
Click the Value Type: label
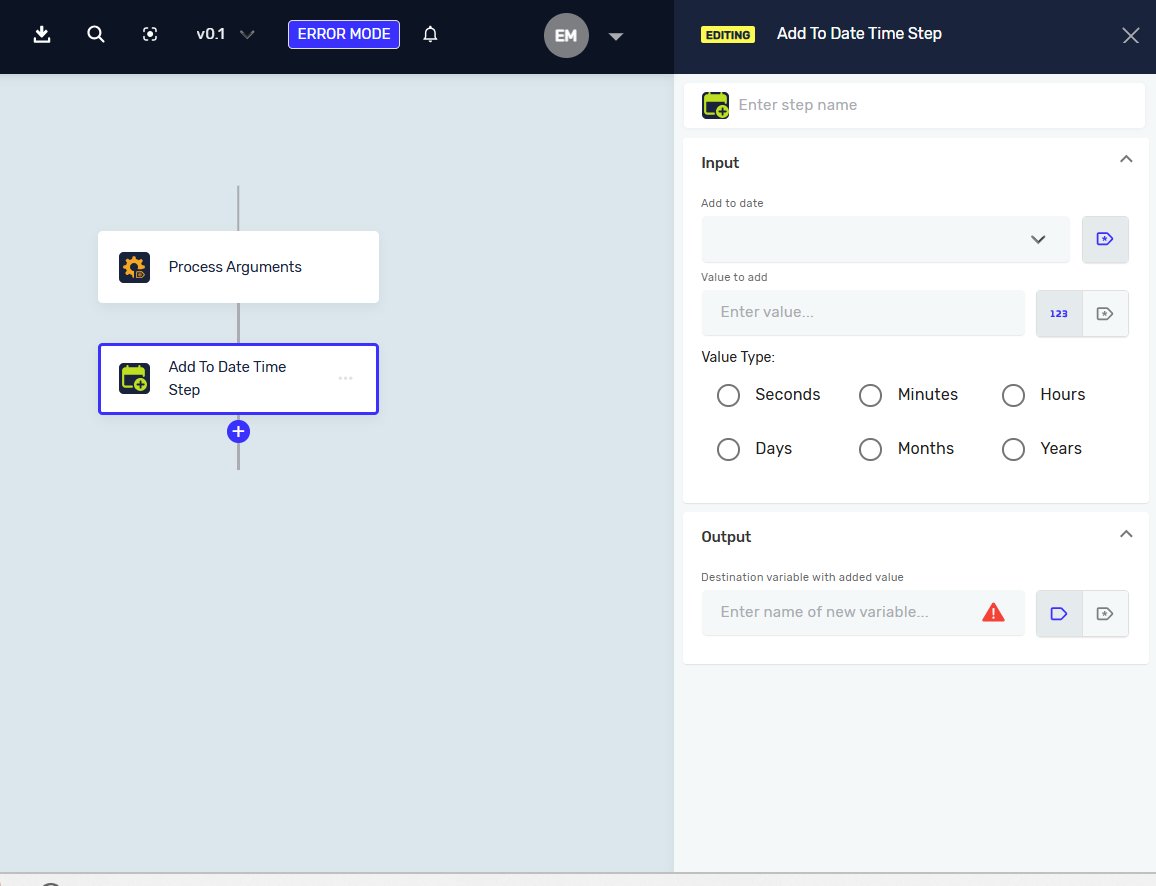738,357
